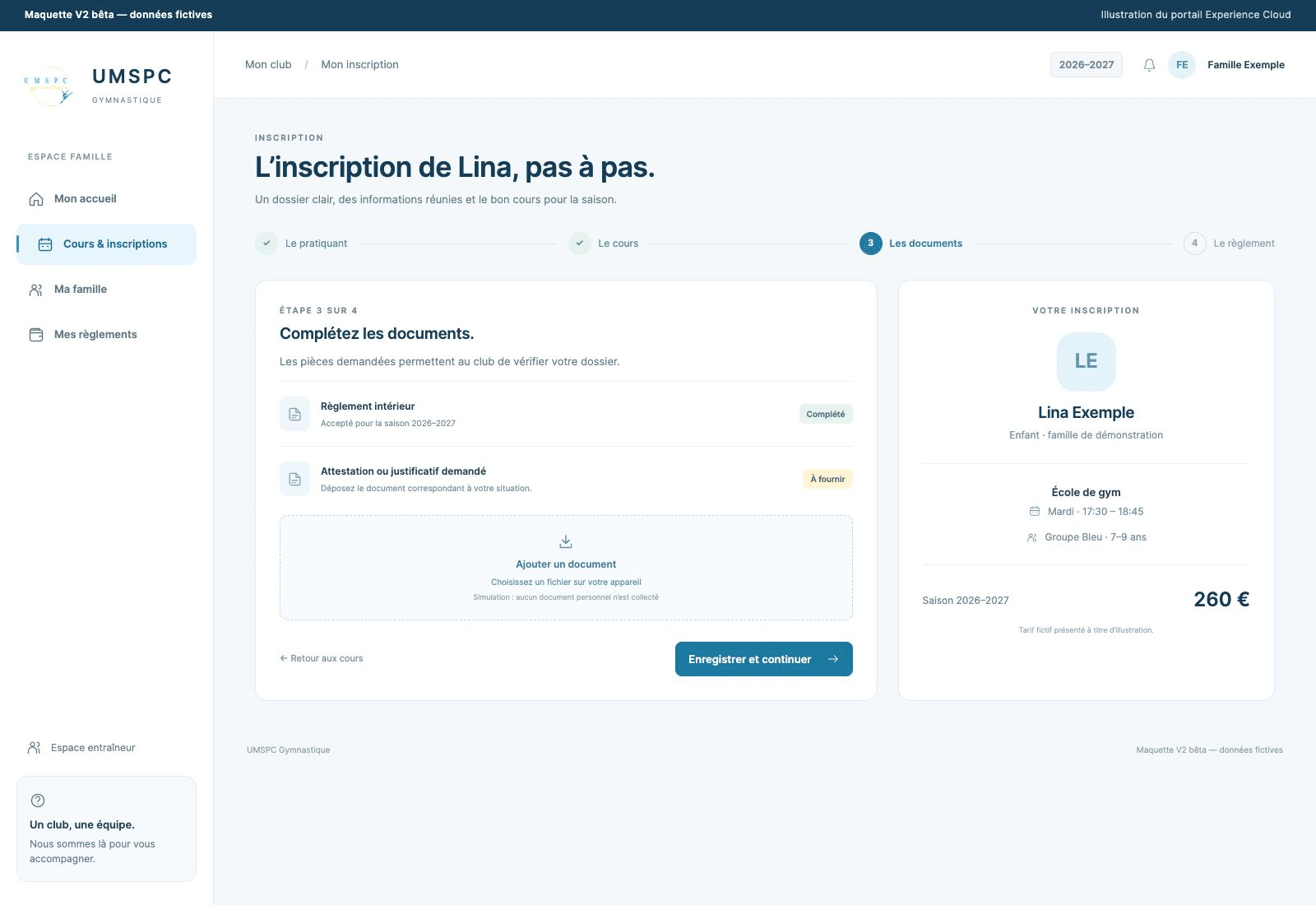1316x905 pixels.
Task: Click Un club, une équipe help card
Action: 106,828
